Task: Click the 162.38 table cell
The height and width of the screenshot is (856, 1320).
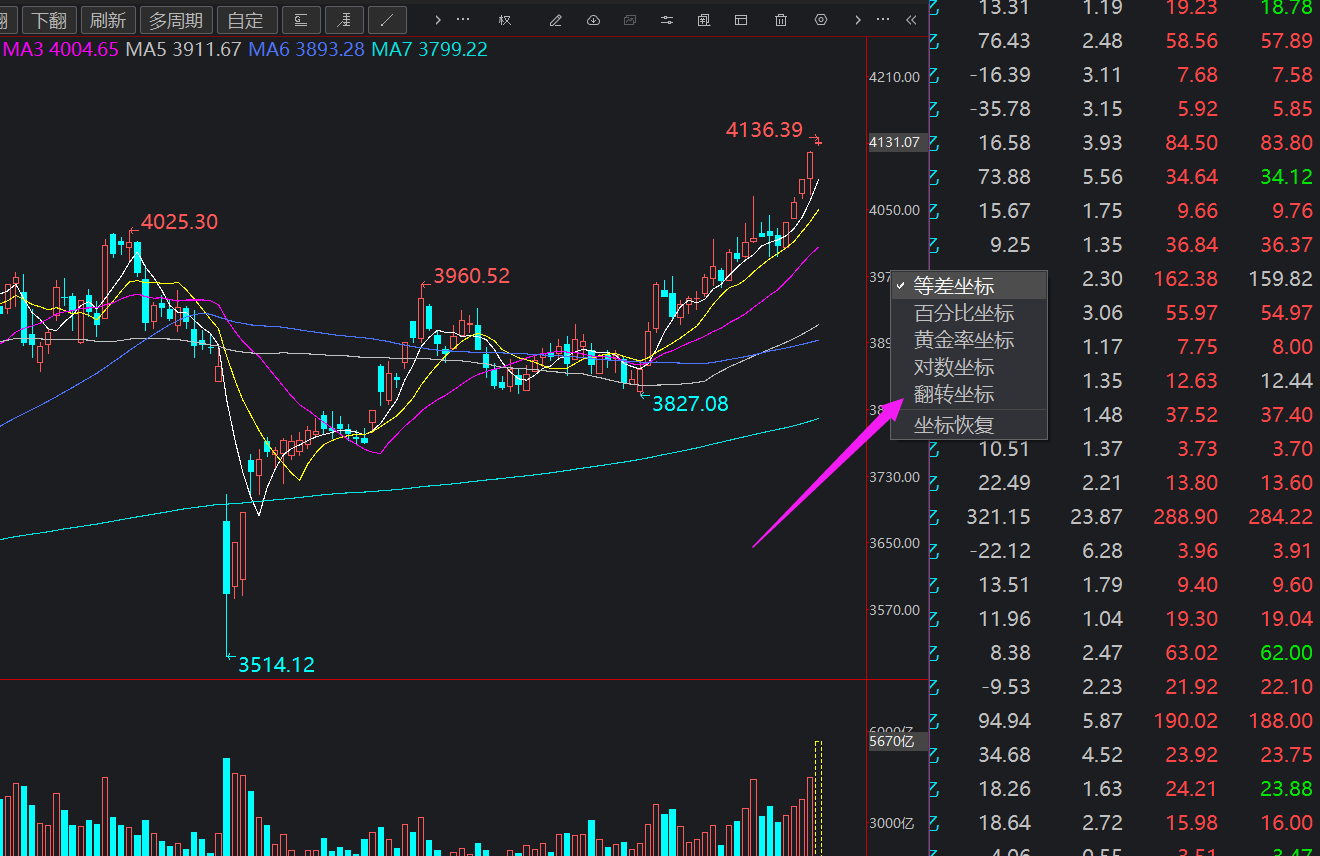Action: [1184, 279]
